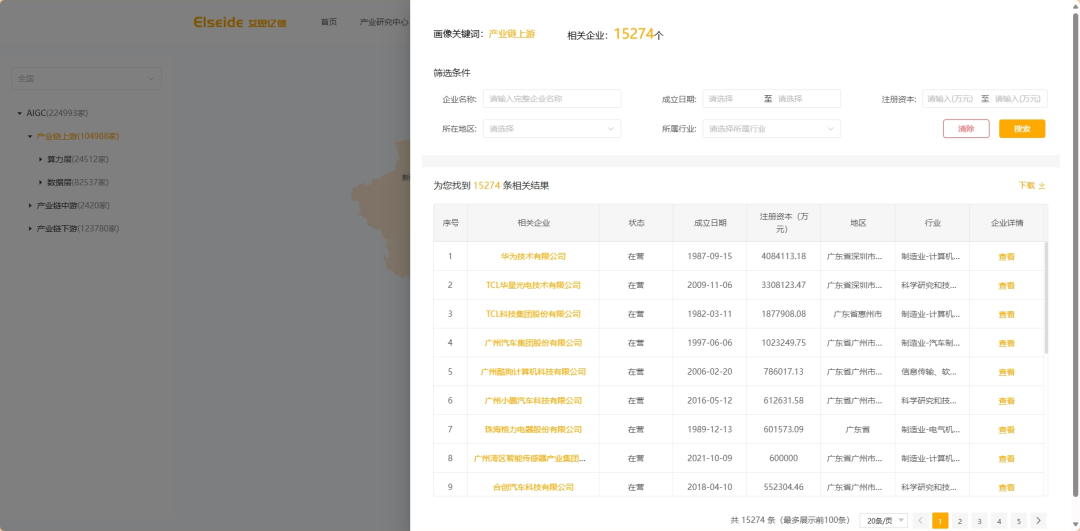This screenshot has width=1080, height=531.
Task: Click the 成立日期 start date field
Action: [x=733, y=98]
